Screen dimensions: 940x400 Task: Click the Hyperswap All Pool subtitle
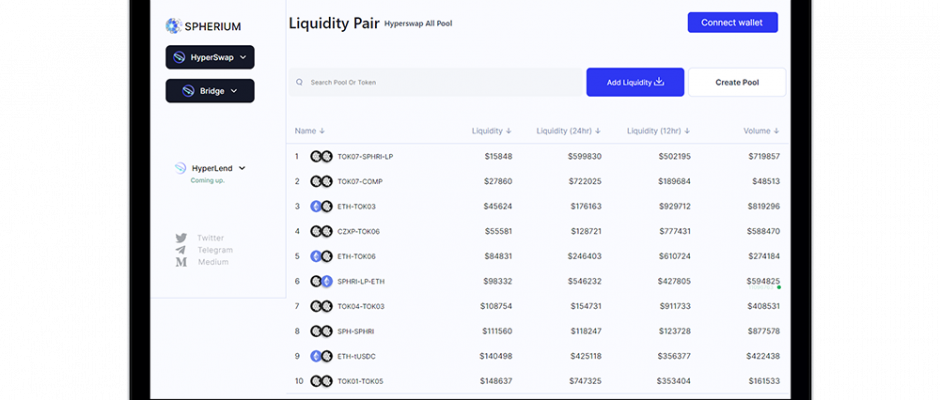pos(418,24)
